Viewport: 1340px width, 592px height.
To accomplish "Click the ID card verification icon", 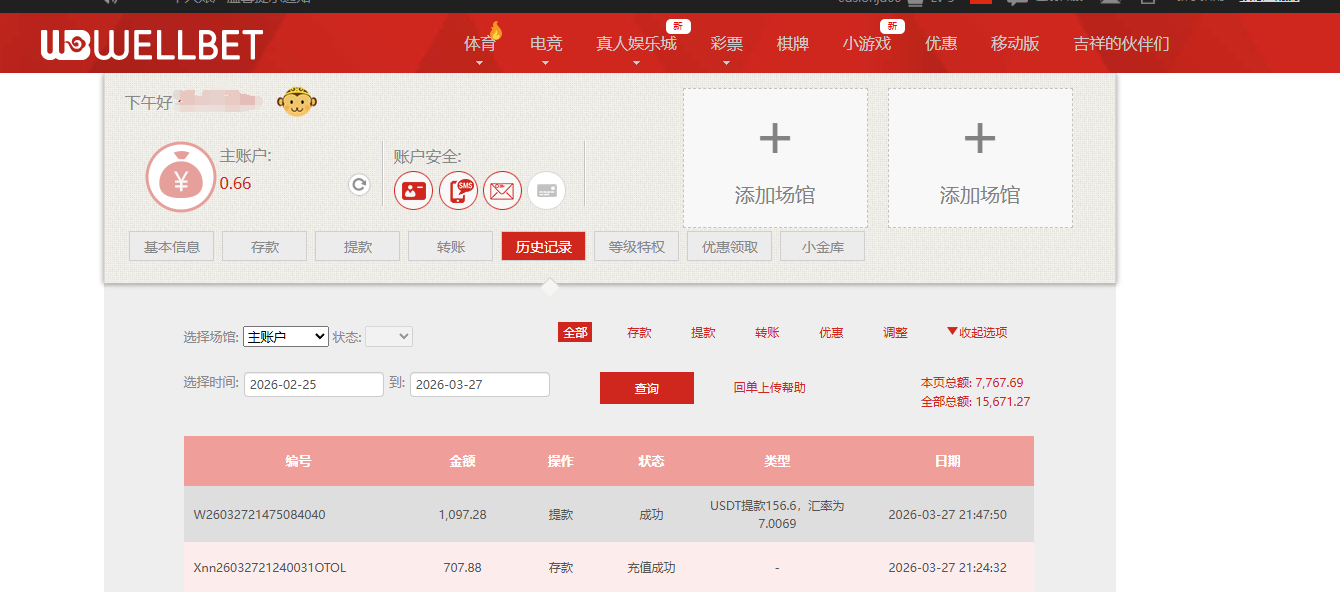I will pos(413,190).
